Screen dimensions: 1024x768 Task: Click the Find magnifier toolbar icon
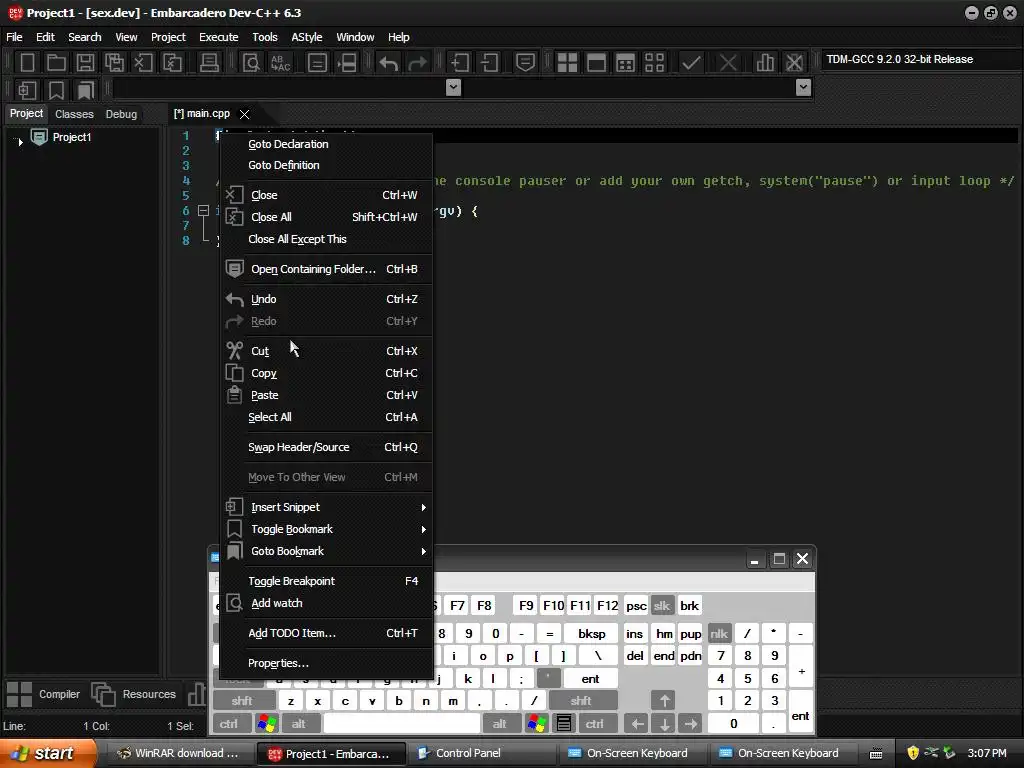coord(251,63)
